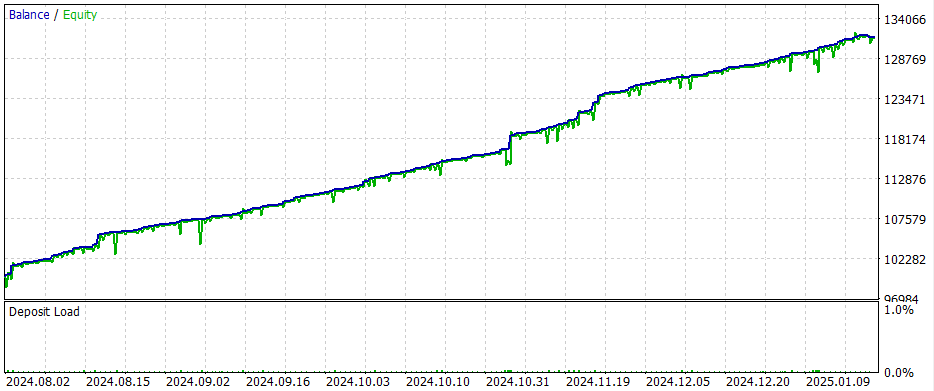Click the Balance legend label

point(29,15)
